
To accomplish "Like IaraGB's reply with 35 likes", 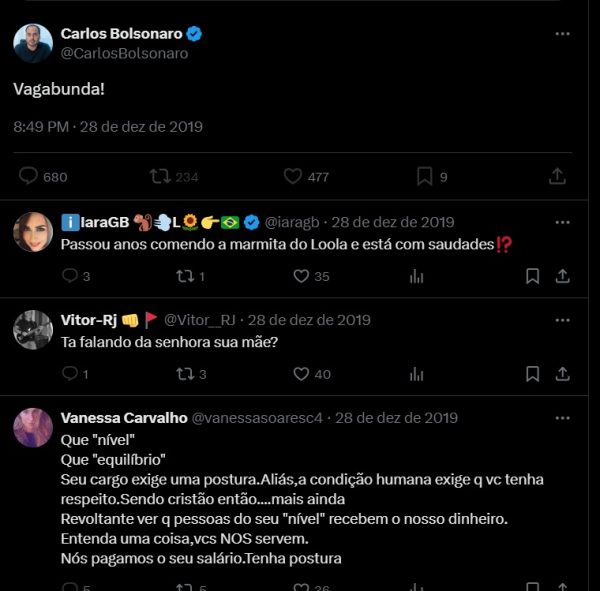I will pos(301,276).
